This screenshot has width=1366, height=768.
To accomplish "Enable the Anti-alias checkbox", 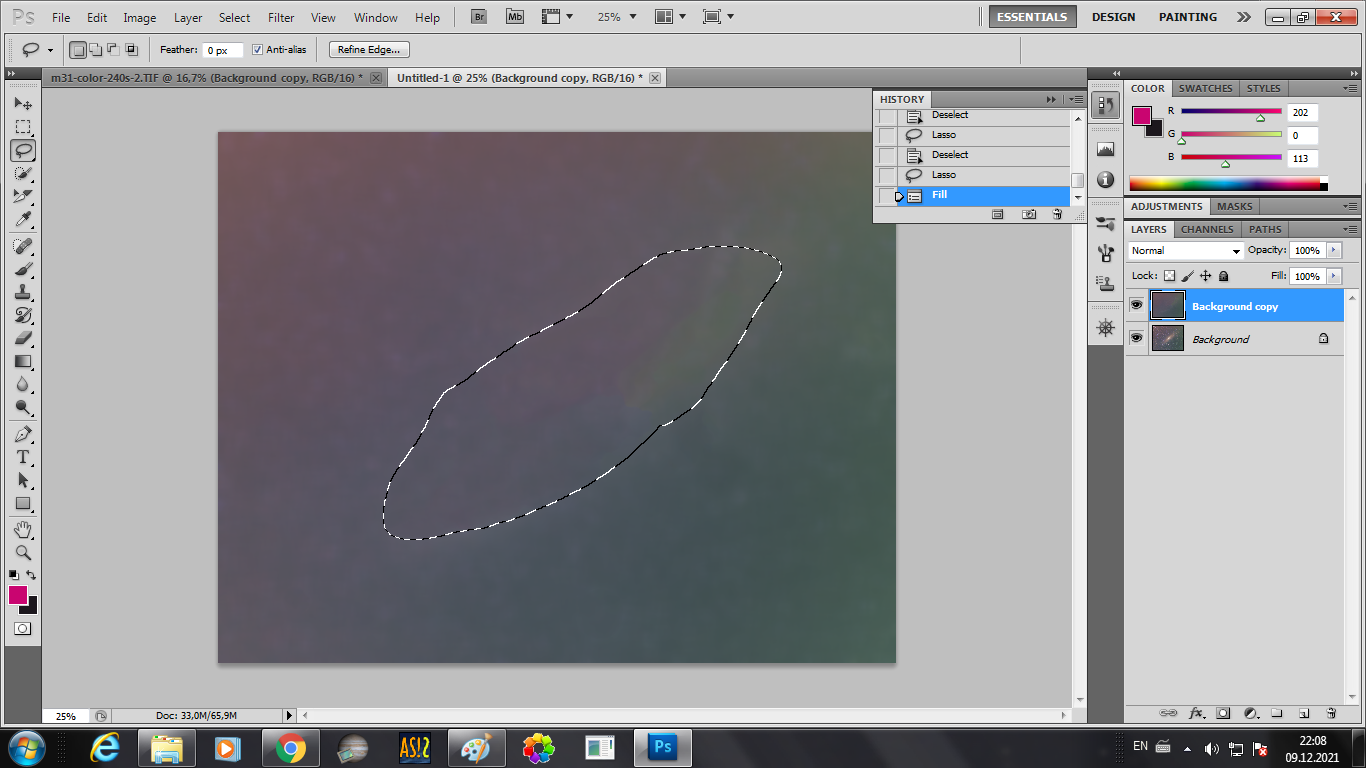I will pyautogui.click(x=258, y=49).
